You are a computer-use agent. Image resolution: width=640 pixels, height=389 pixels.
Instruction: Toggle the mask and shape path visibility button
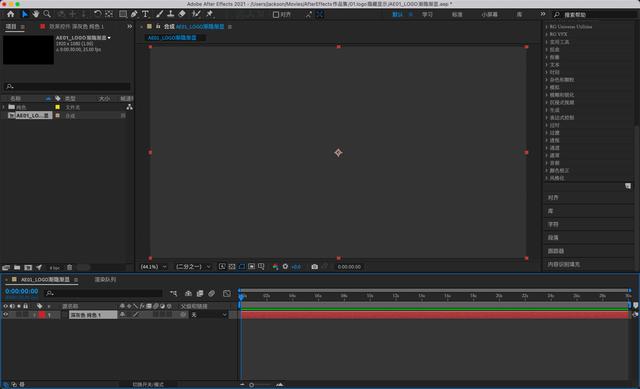pos(242,267)
